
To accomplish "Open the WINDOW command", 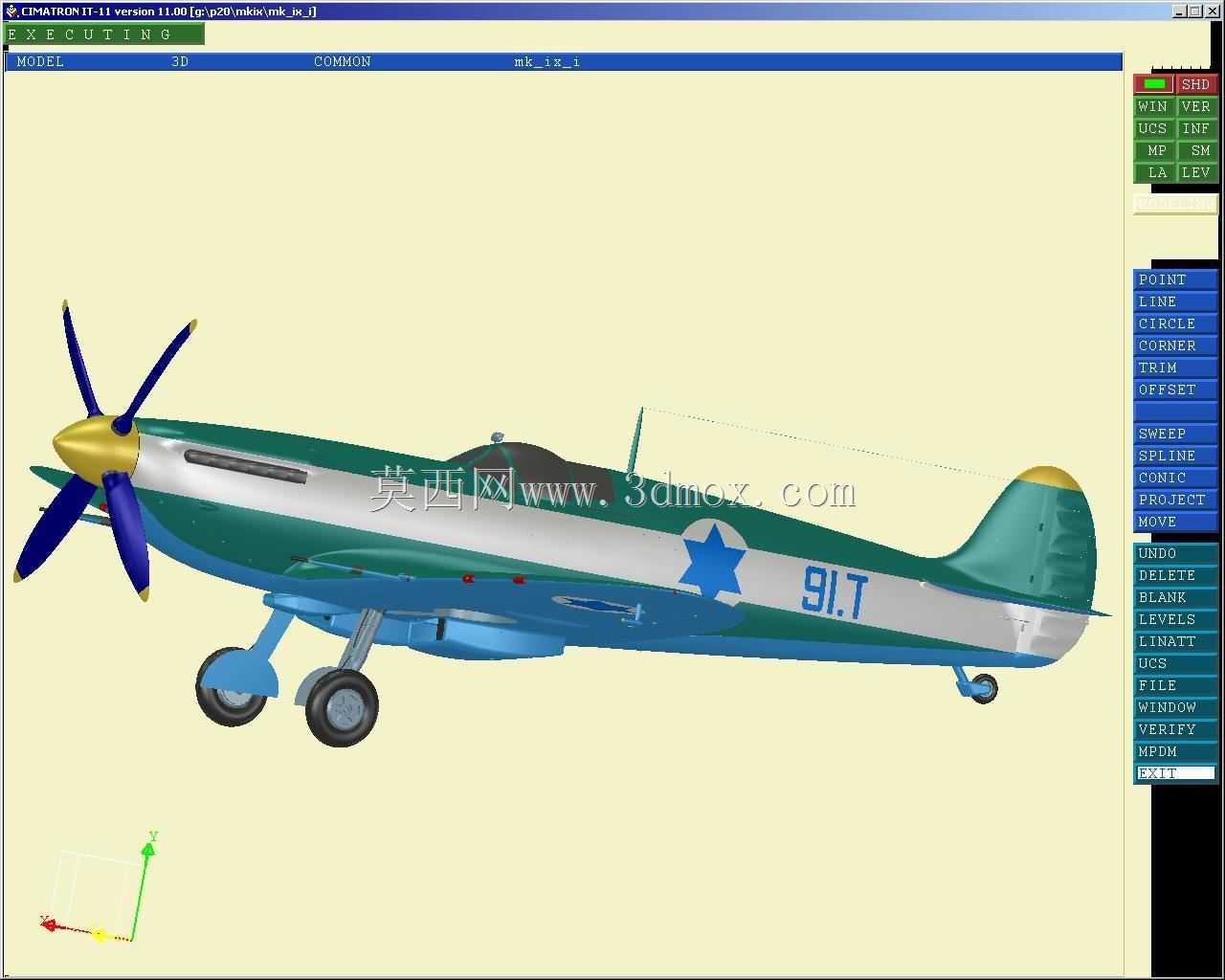I will (x=1175, y=707).
